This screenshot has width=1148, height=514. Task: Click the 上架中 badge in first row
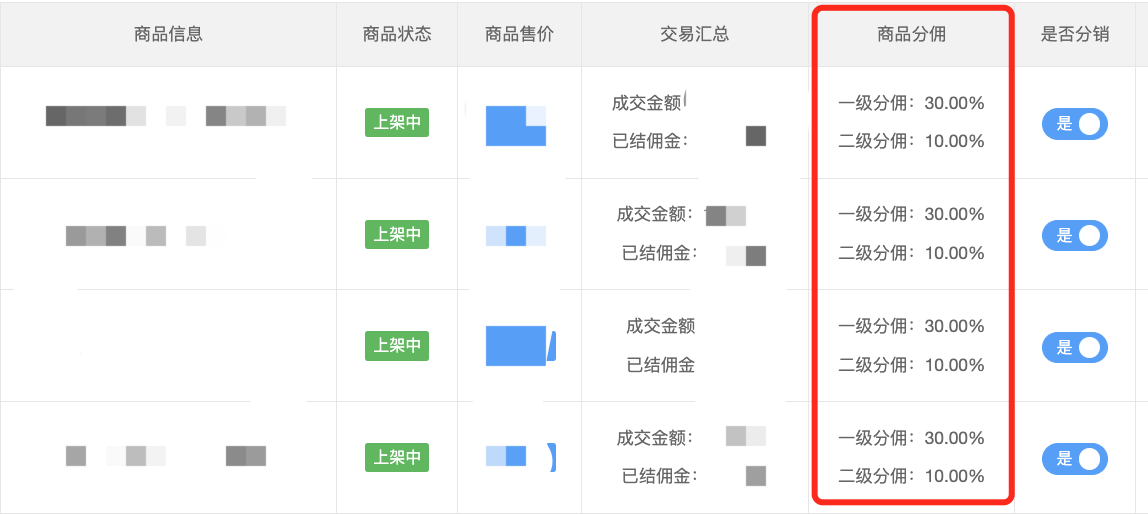point(397,123)
